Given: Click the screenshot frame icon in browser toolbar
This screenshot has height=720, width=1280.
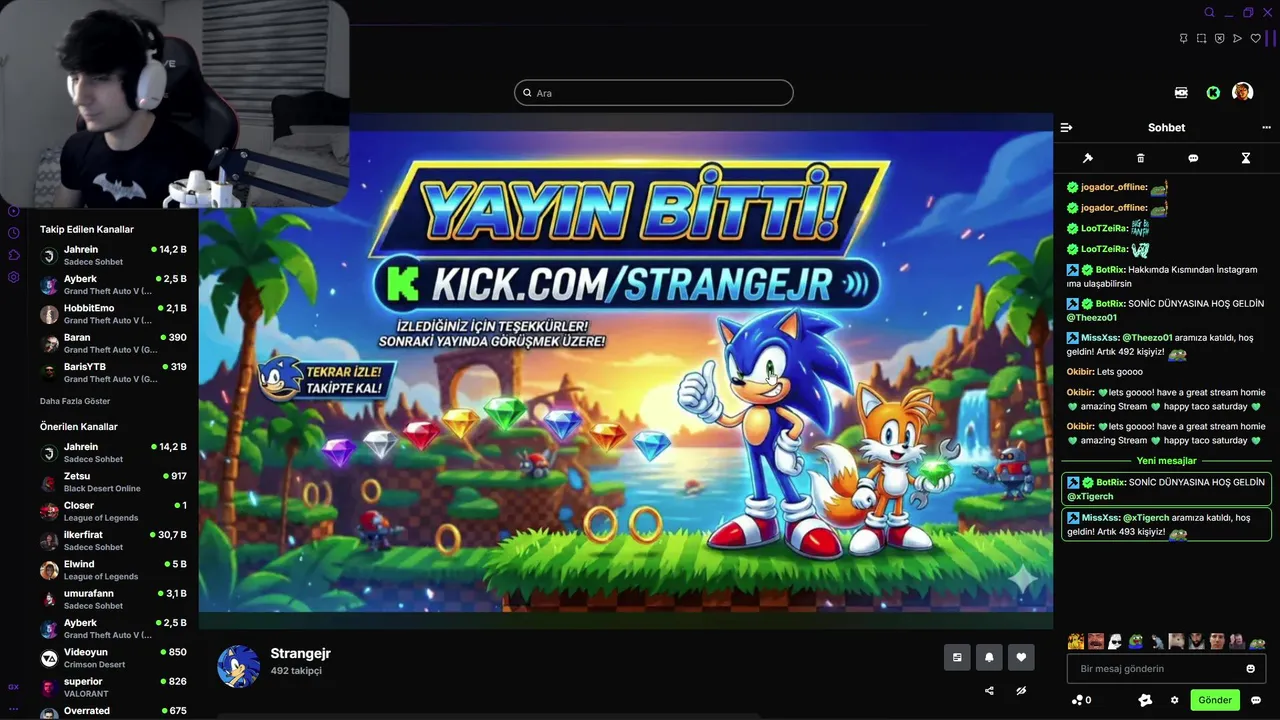Looking at the screenshot, I should click(x=1201, y=38).
